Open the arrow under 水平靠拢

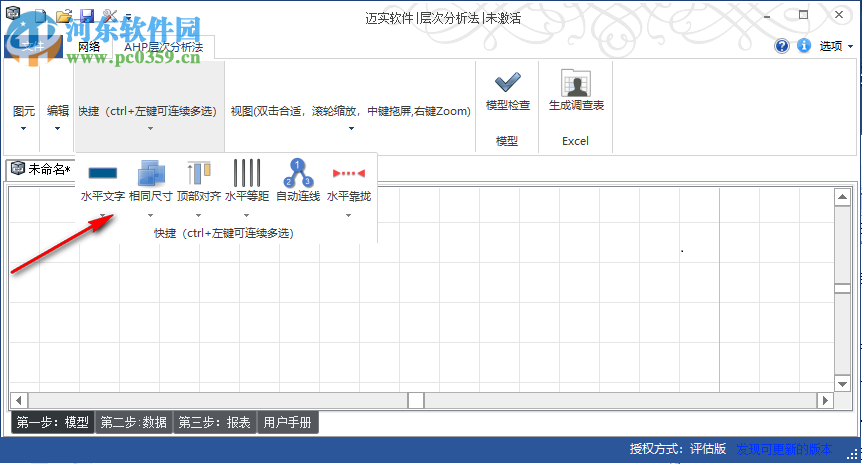pyautogui.click(x=349, y=216)
